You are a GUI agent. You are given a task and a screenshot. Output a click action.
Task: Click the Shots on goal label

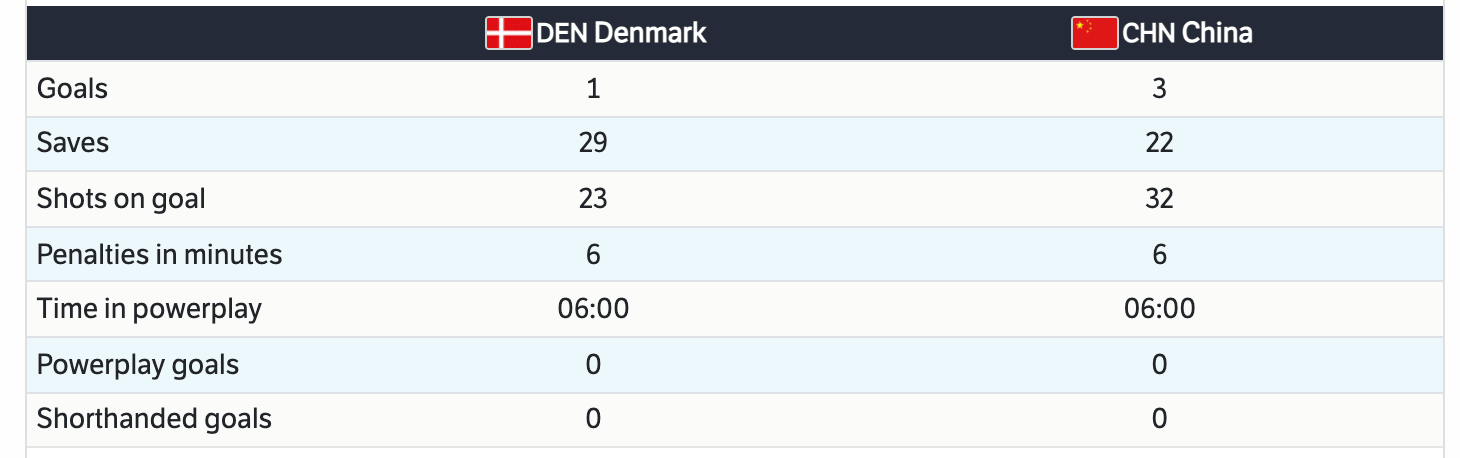click(x=121, y=199)
